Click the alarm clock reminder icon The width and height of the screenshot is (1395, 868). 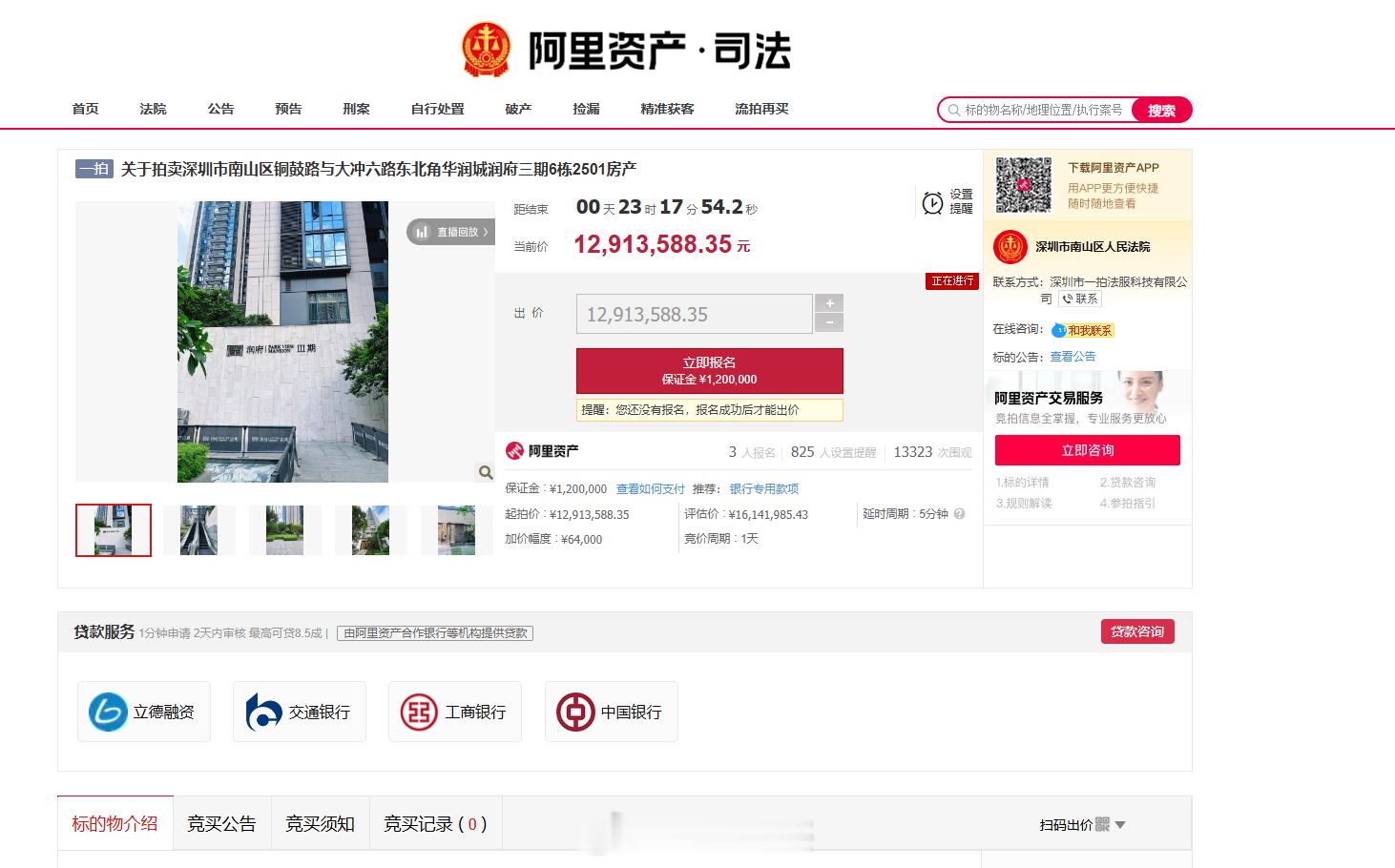(932, 202)
